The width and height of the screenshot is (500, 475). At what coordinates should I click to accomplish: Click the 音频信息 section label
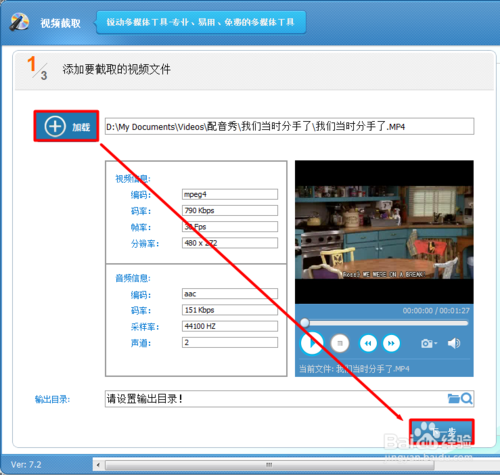(x=133, y=278)
